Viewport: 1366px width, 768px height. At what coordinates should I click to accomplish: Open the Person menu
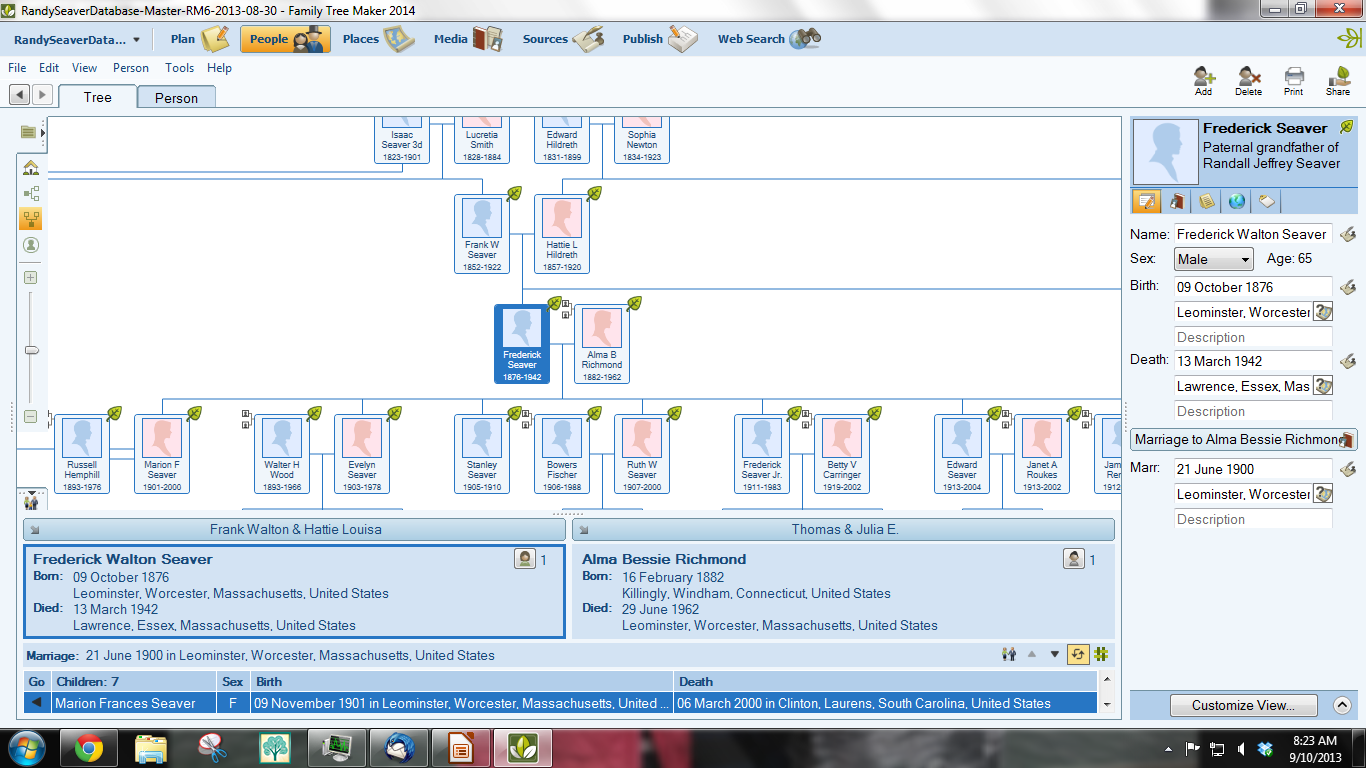click(x=130, y=68)
